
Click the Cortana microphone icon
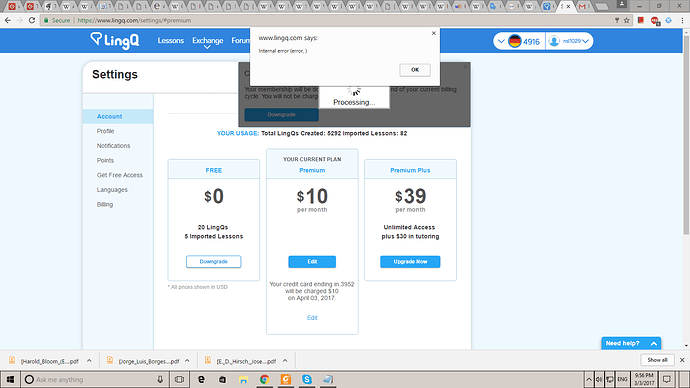(160, 379)
